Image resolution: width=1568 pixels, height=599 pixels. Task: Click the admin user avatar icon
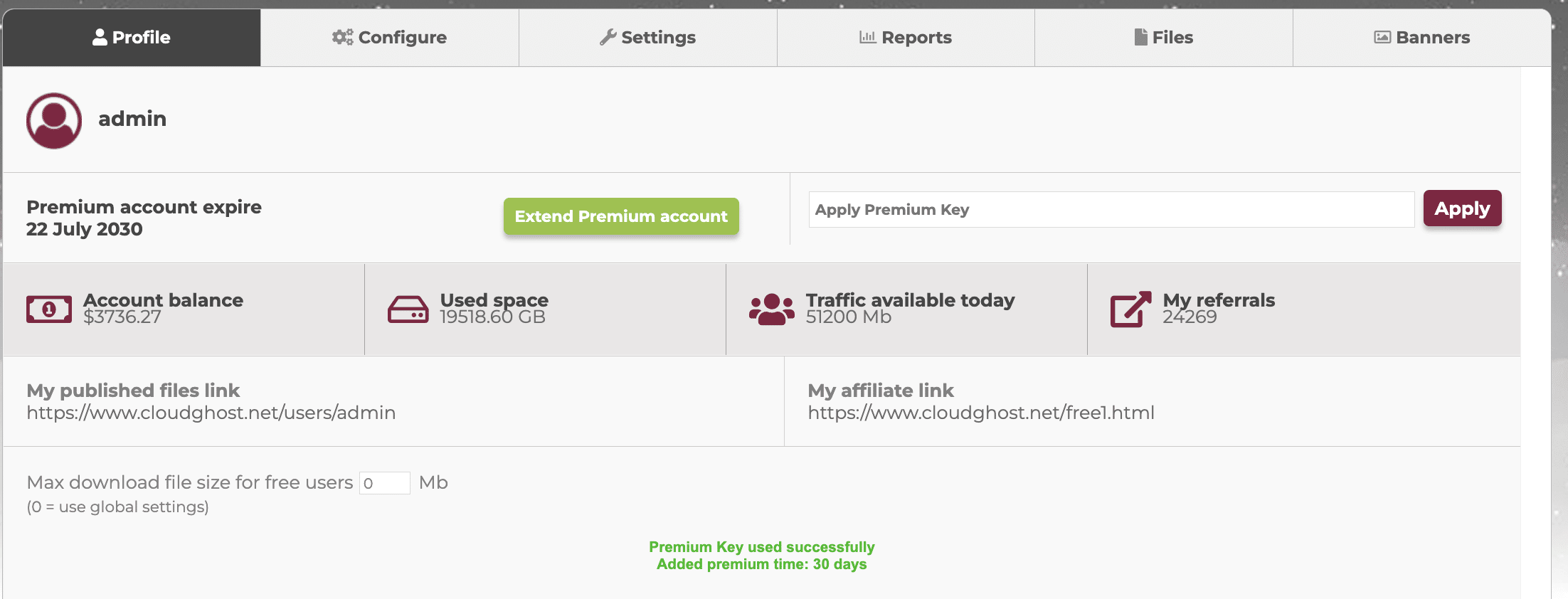click(54, 121)
